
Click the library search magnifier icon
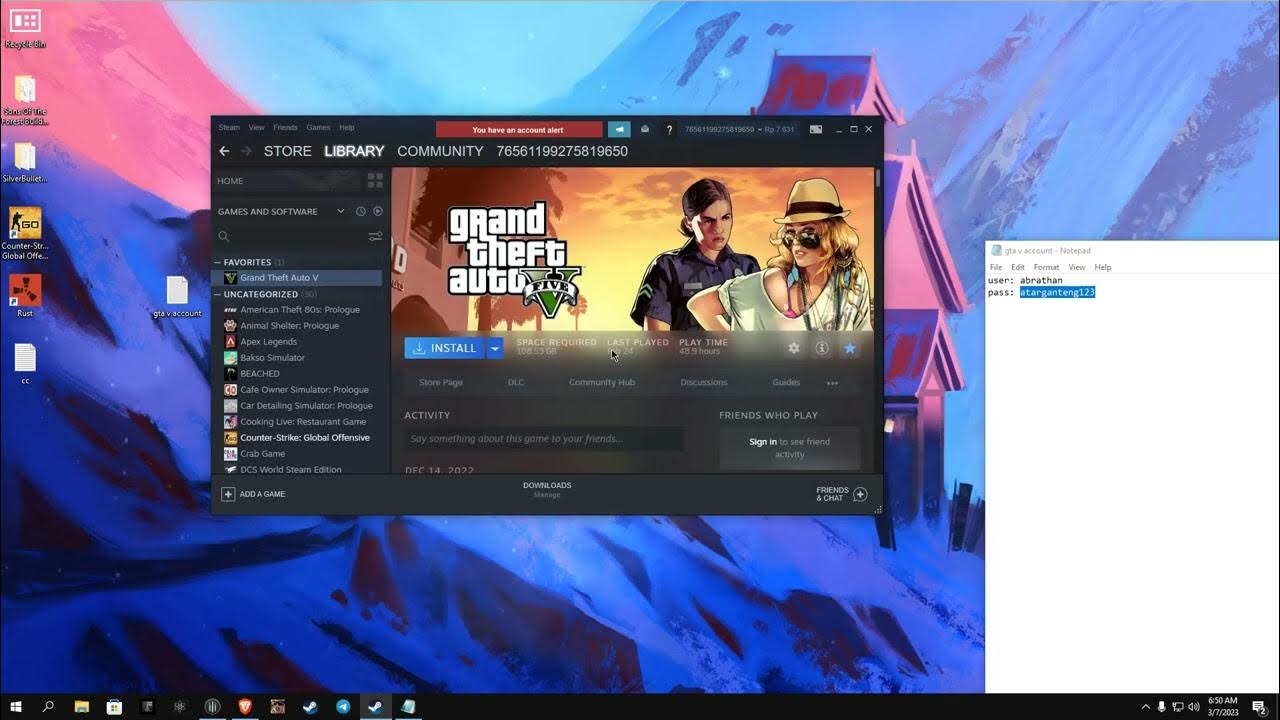tap(224, 237)
